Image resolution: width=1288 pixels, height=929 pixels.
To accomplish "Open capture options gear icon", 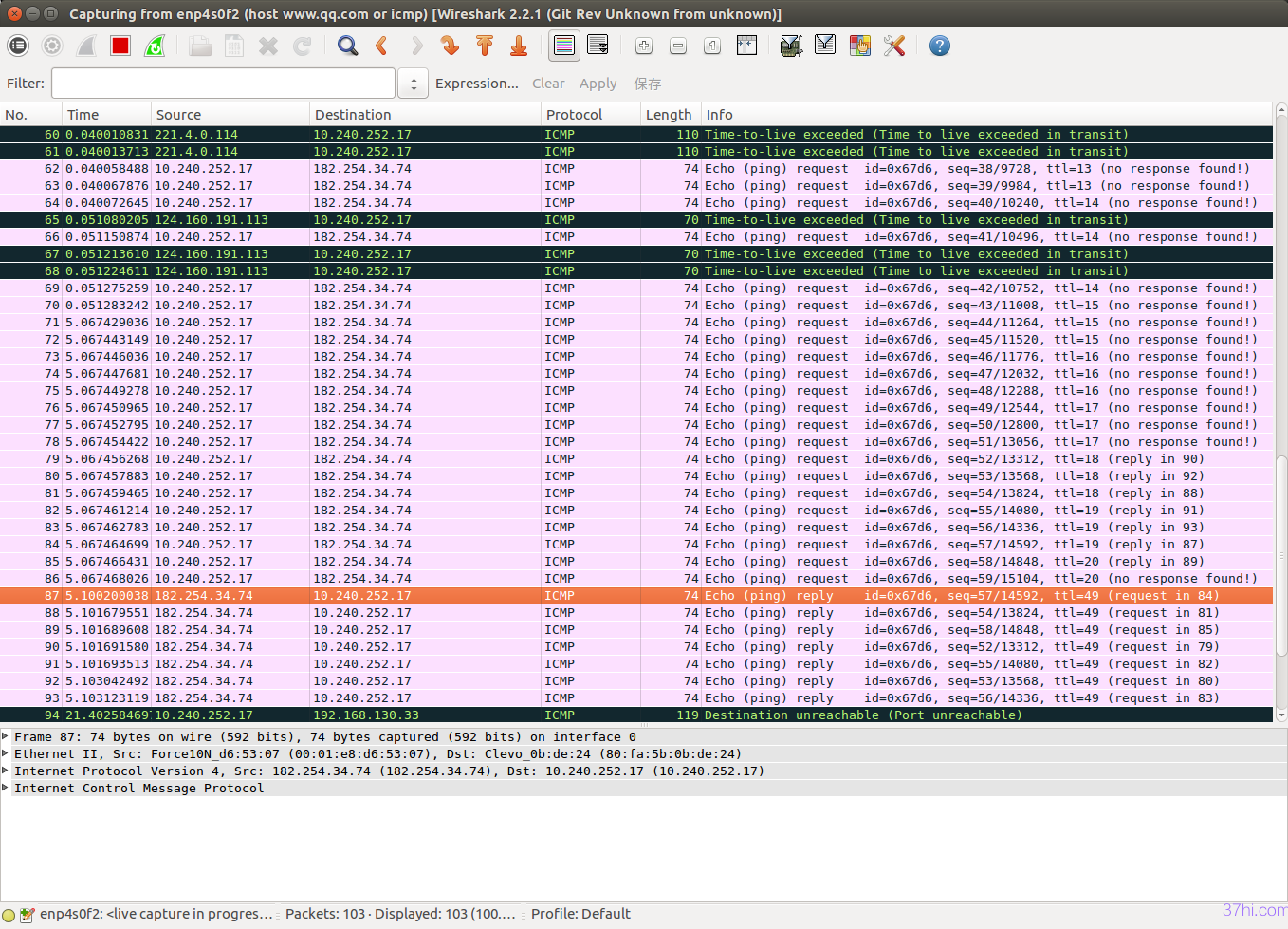I will coord(52,46).
